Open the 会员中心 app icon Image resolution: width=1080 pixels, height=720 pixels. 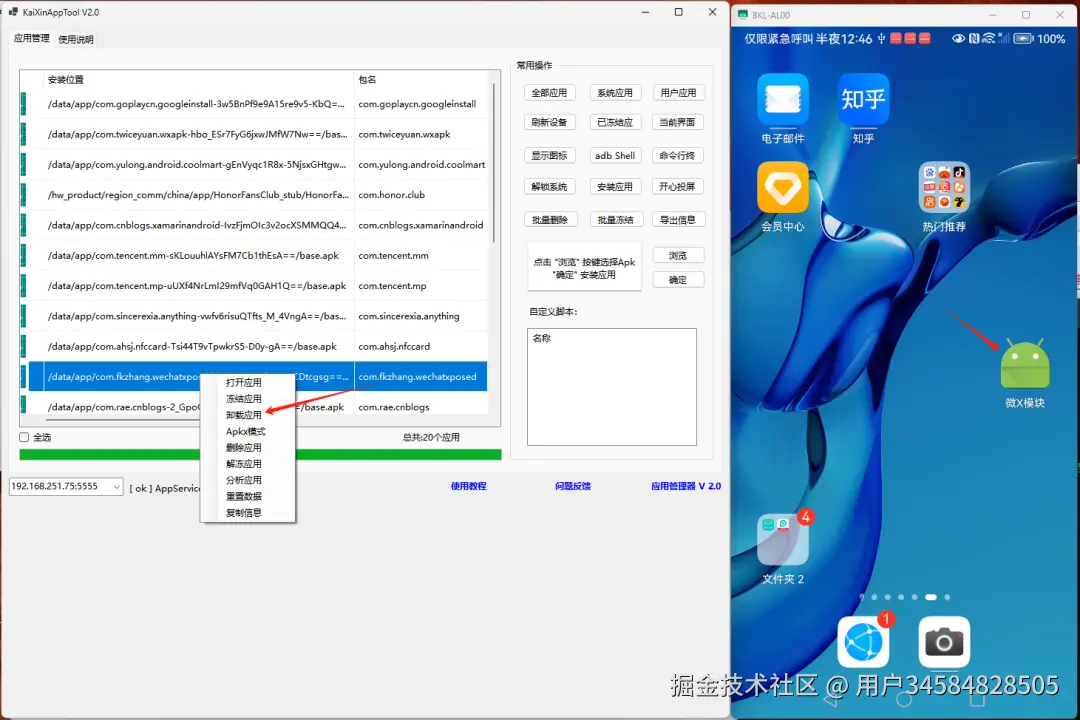point(782,187)
